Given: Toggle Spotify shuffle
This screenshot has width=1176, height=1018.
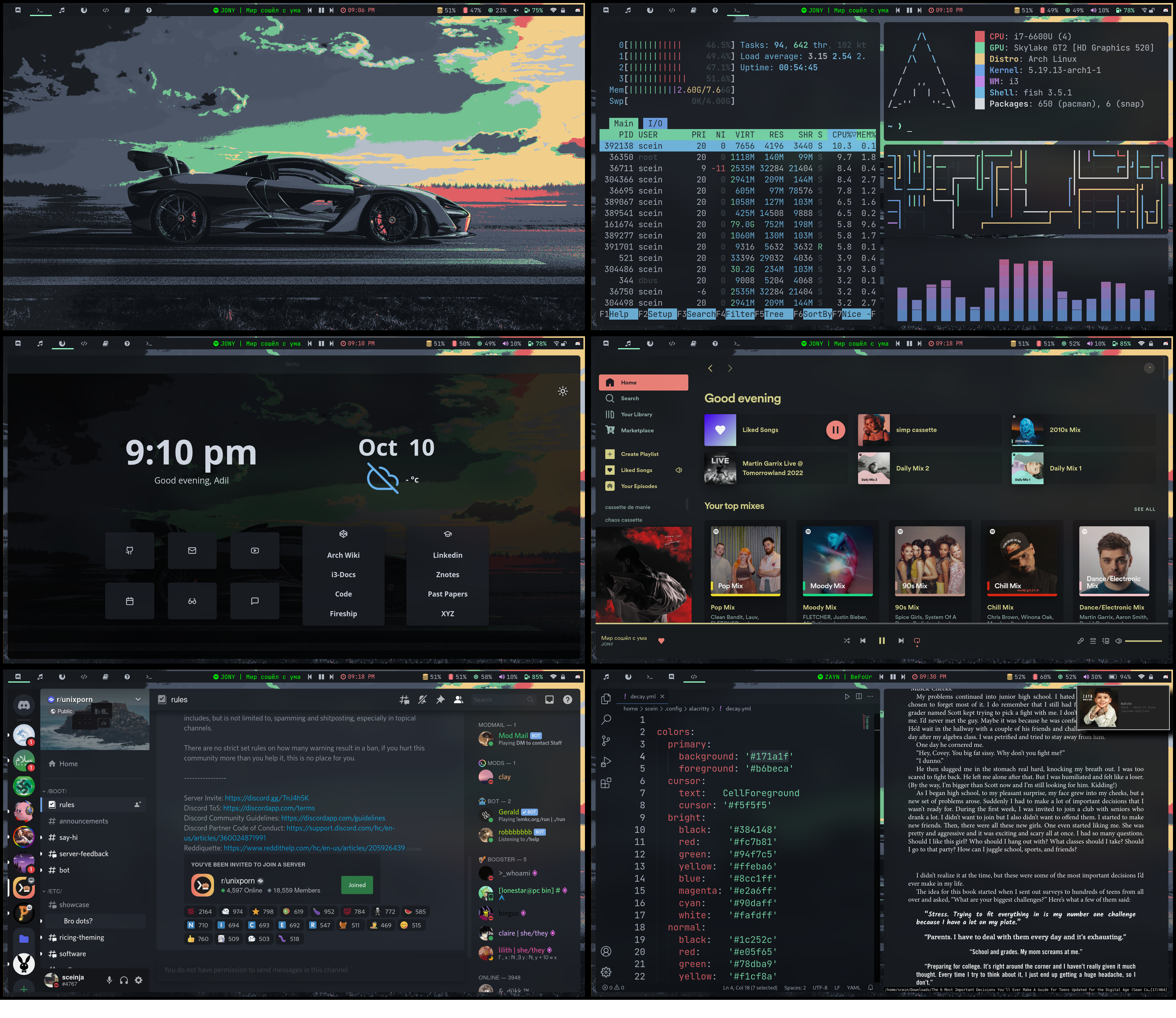Looking at the screenshot, I should pos(846,641).
